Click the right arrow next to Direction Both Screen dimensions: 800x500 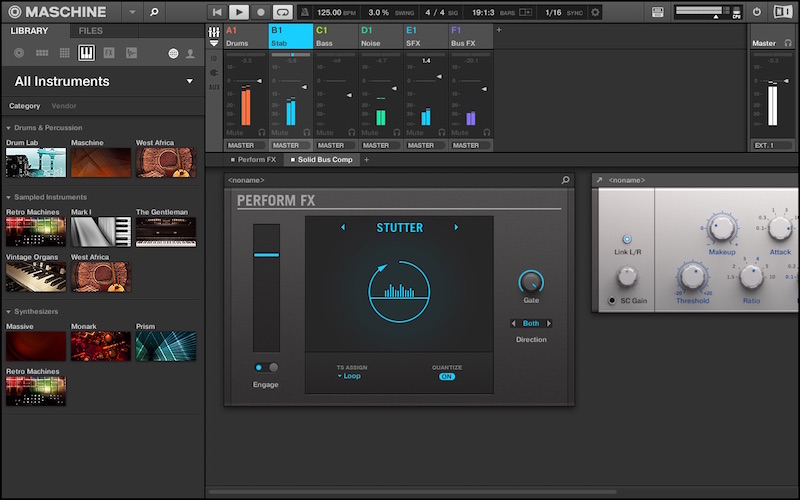(549, 323)
